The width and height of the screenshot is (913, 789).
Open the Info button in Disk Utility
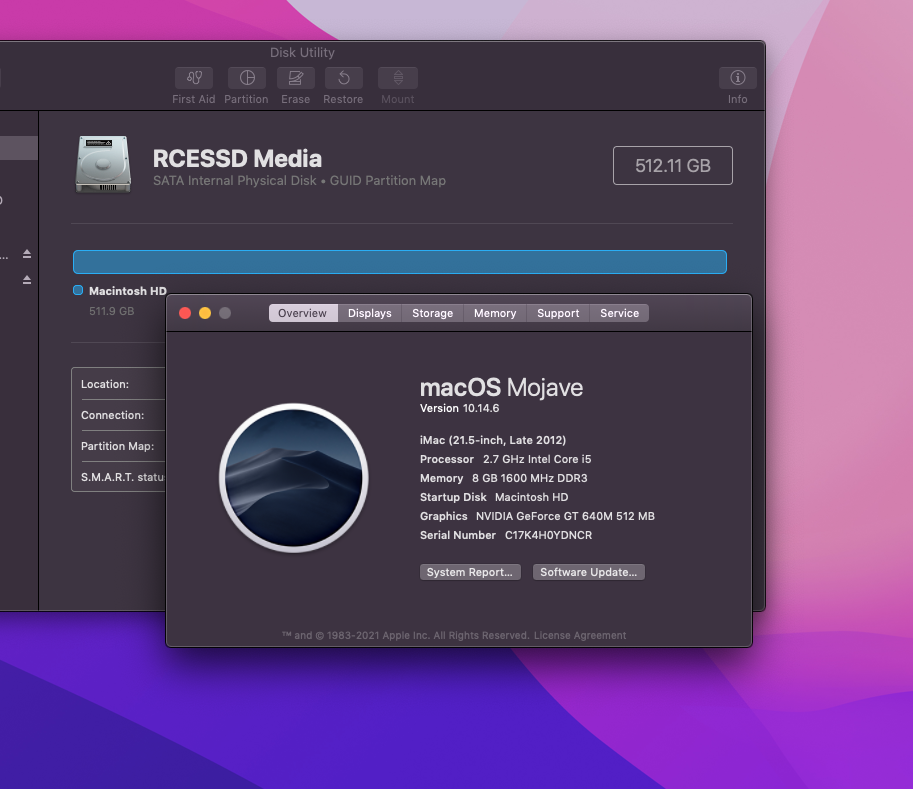[x=738, y=78]
